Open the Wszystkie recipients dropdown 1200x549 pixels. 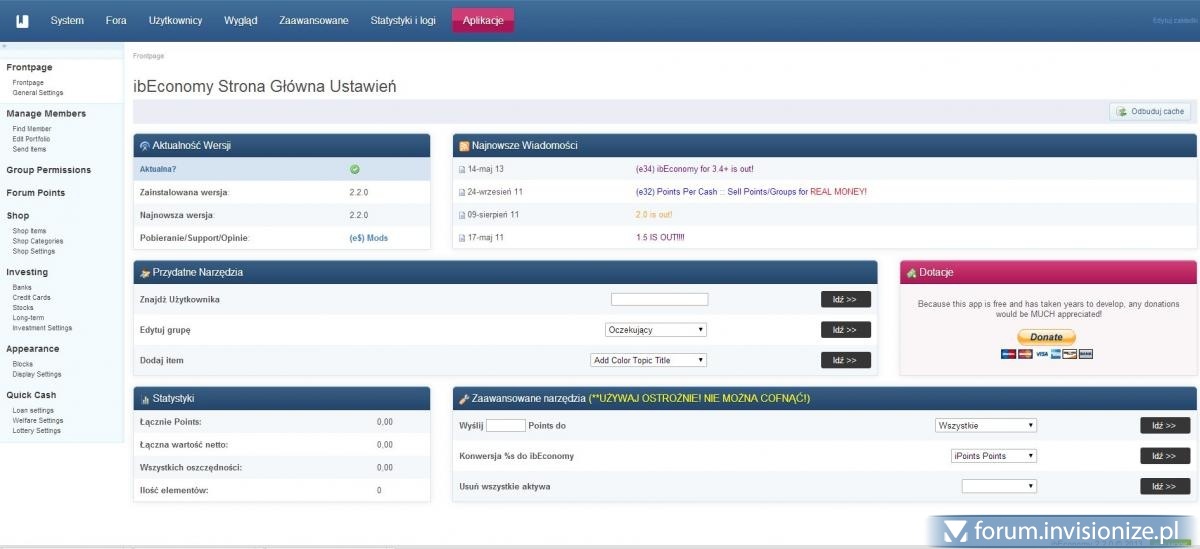pyautogui.click(x=986, y=425)
